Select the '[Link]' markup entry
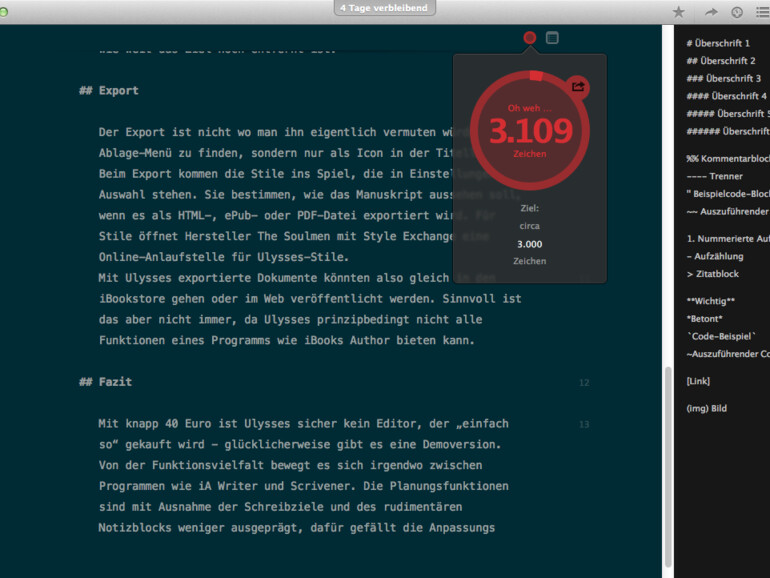770x578 pixels. click(x=698, y=381)
